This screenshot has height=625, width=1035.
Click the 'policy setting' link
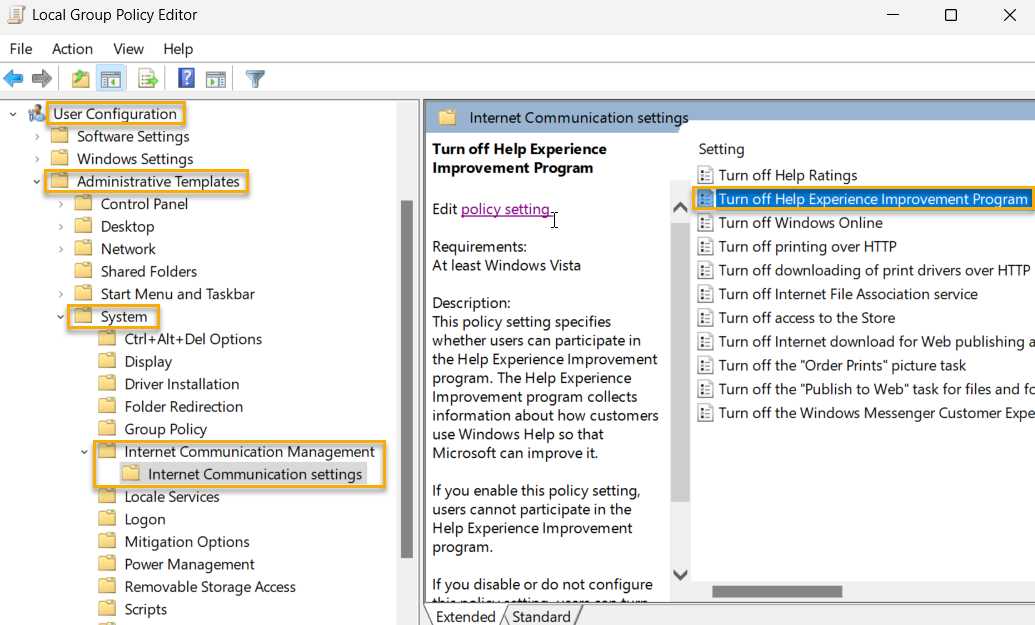[x=506, y=210]
